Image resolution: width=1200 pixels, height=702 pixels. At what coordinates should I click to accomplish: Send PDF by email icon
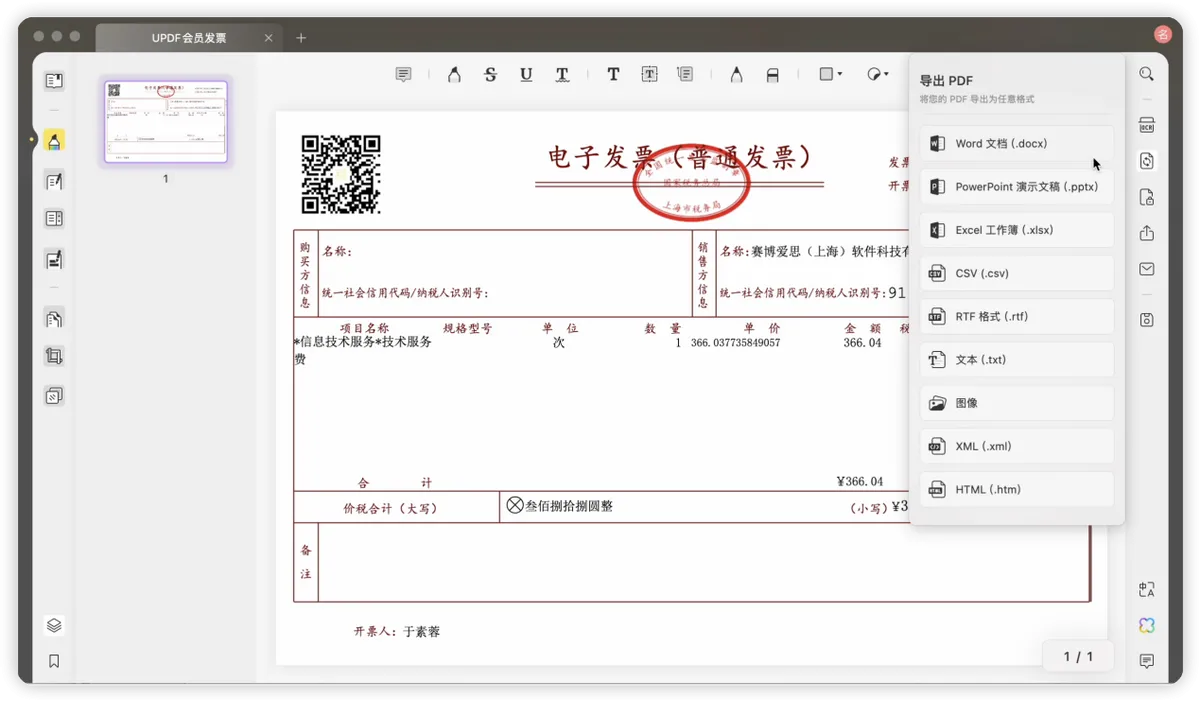[1147, 269]
